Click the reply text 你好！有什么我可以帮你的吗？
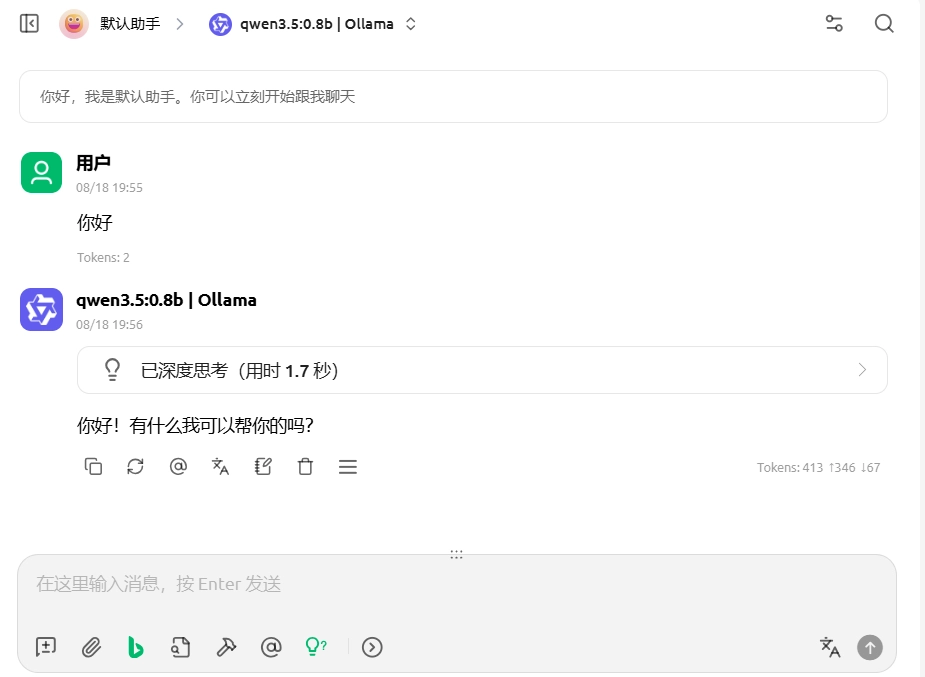The width and height of the screenshot is (925, 677). (195, 425)
